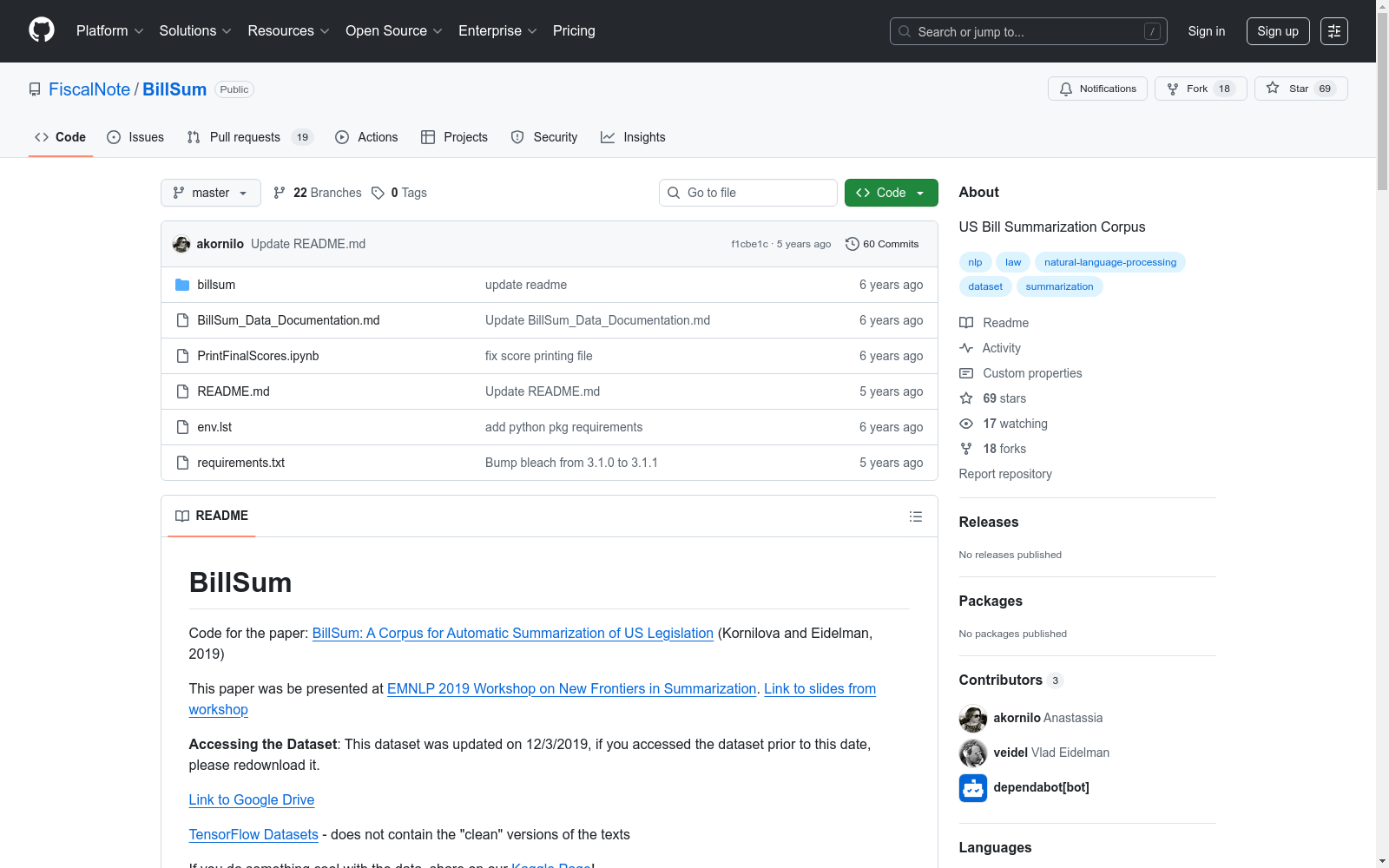1389x868 pixels.
Task: Click the README outline list icon
Action: tap(916, 516)
